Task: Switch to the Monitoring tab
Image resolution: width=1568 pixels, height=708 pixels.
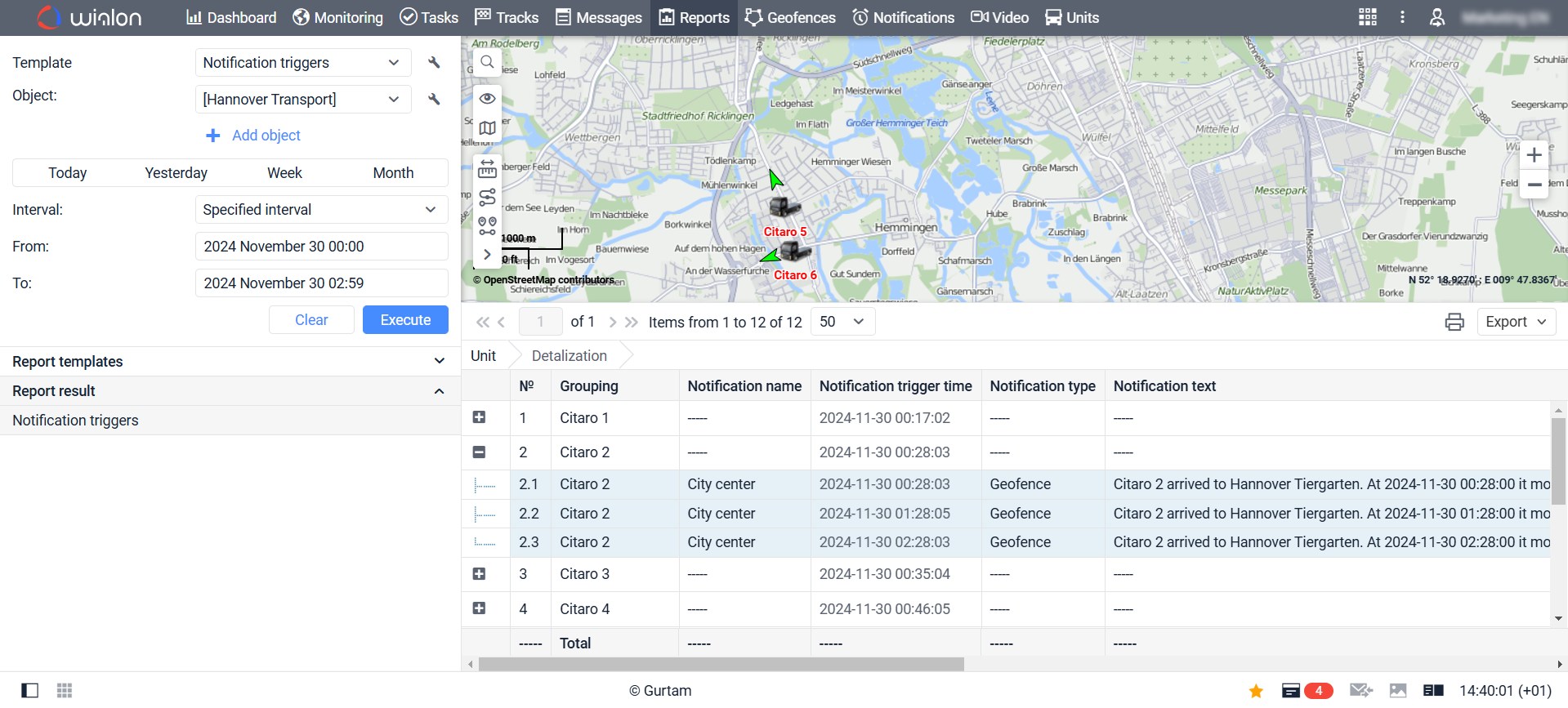Action: pos(338,17)
